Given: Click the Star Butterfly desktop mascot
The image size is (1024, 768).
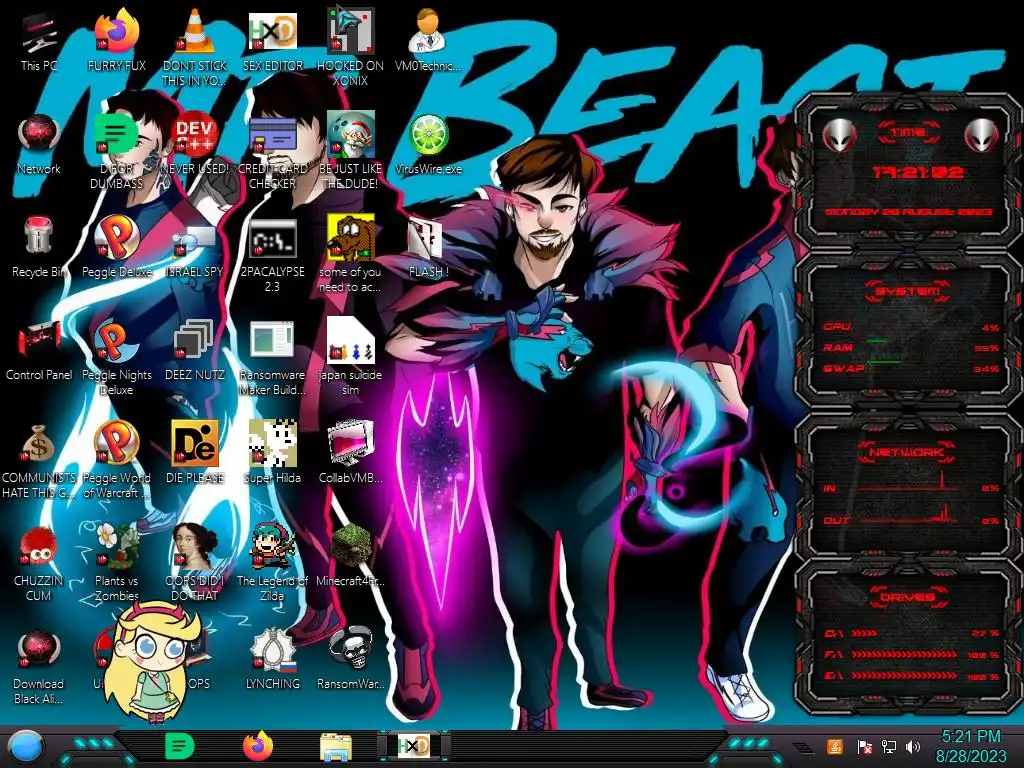Looking at the screenshot, I should pyautogui.click(x=152, y=661).
